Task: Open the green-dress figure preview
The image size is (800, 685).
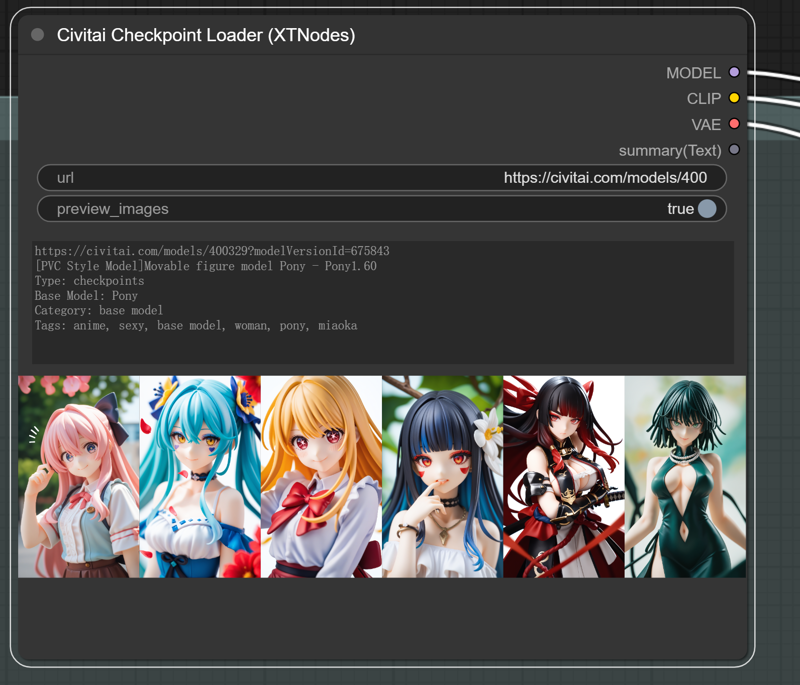Action: click(x=685, y=477)
